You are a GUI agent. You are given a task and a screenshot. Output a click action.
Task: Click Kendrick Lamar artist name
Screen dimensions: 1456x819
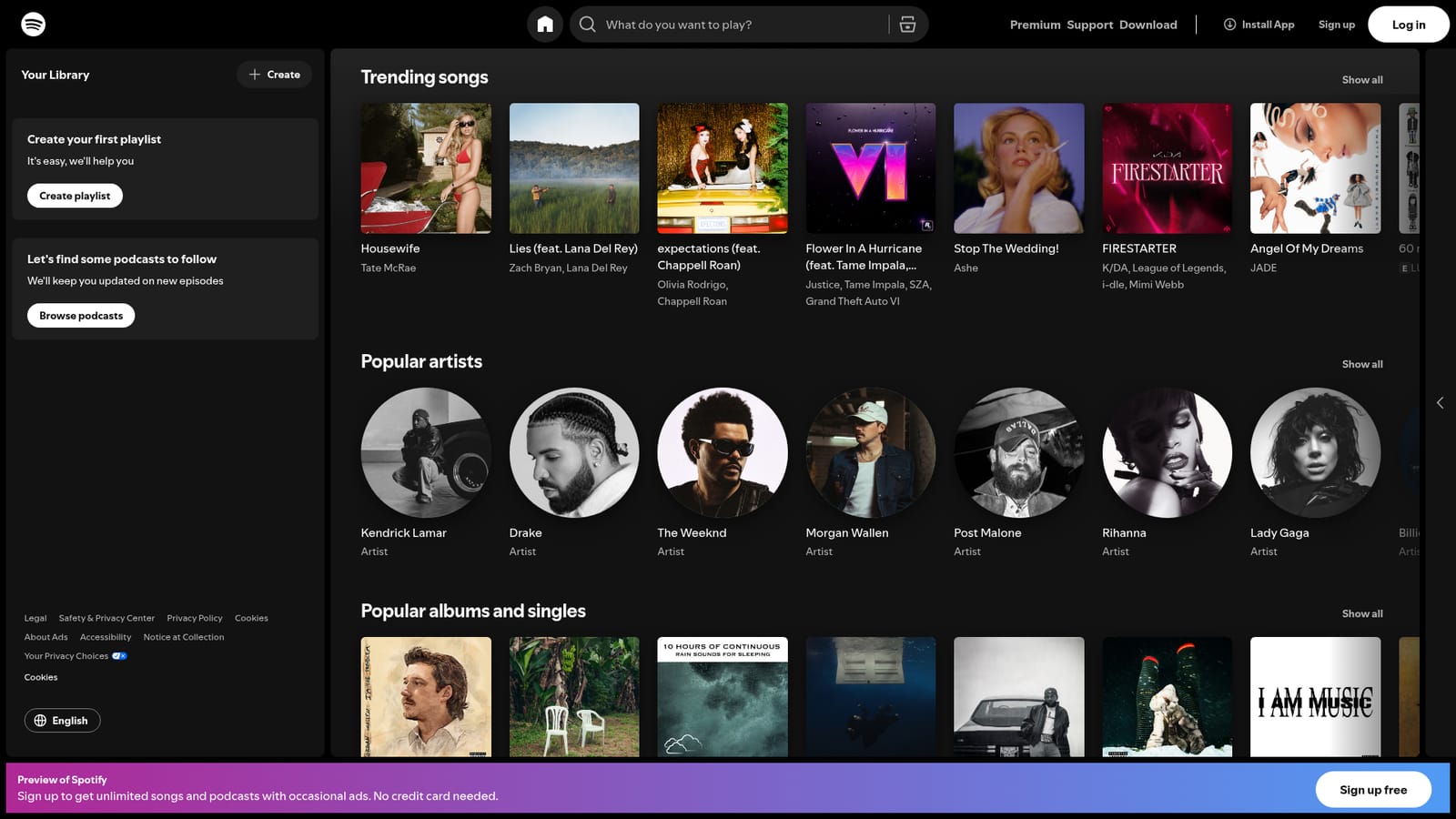pyautogui.click(x=404, y=533)
